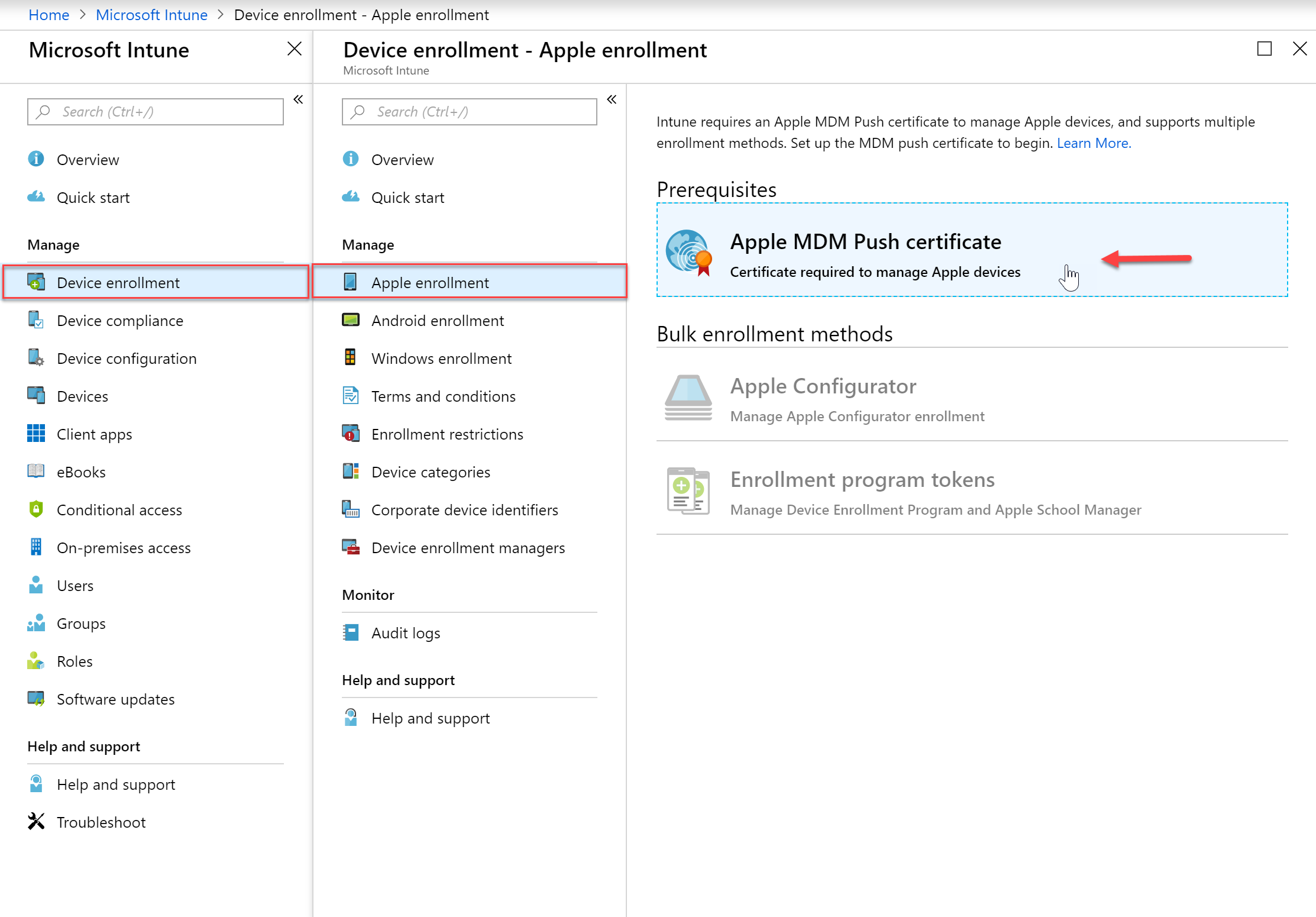Click the Conditional access shield icon

pos(36,509)
